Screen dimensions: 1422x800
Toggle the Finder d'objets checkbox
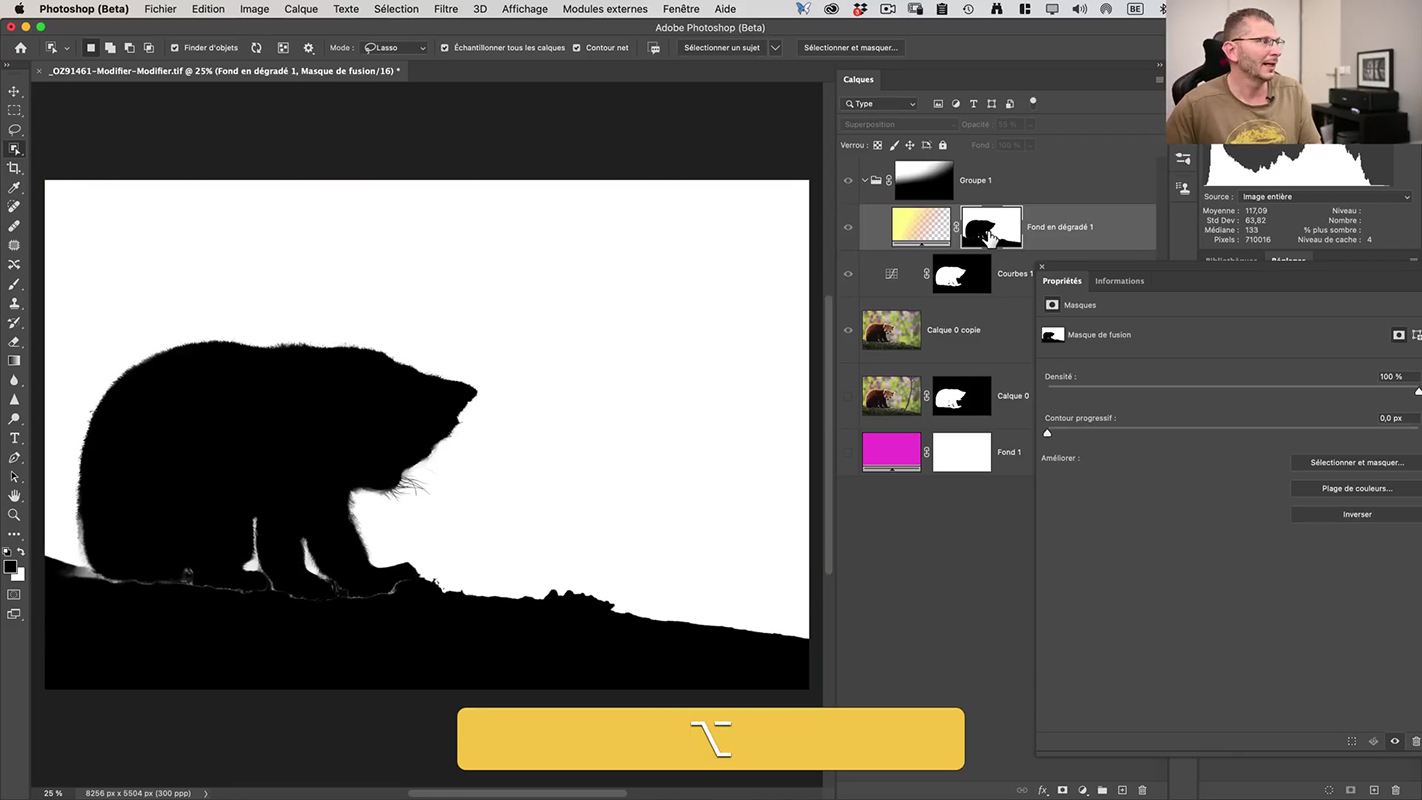coord(175,48)
